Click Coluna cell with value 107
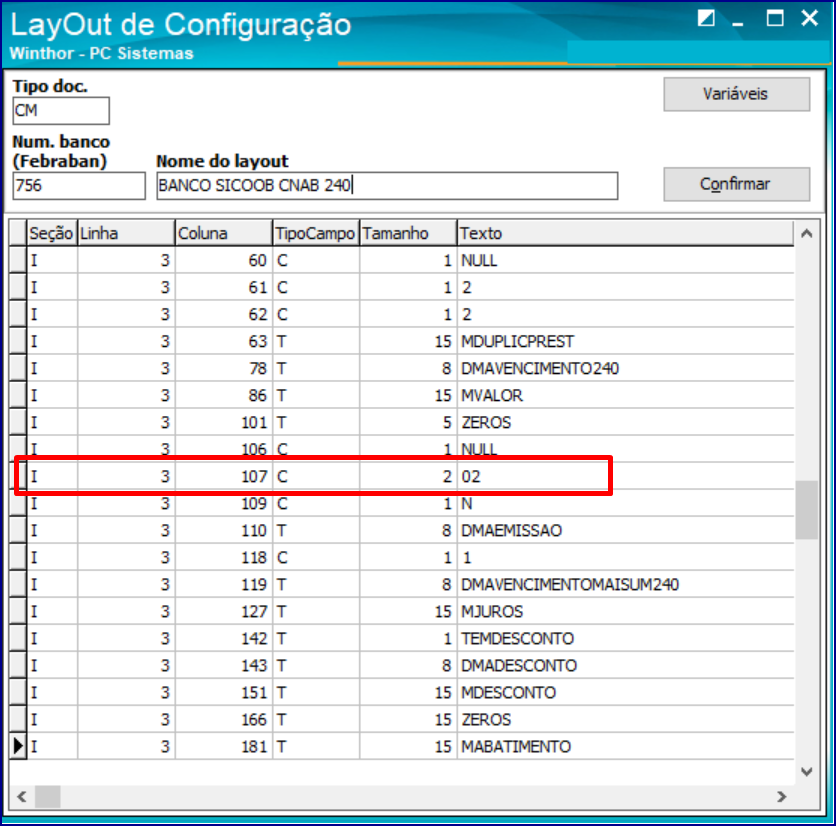836x826 pixels. coord(224,476)
